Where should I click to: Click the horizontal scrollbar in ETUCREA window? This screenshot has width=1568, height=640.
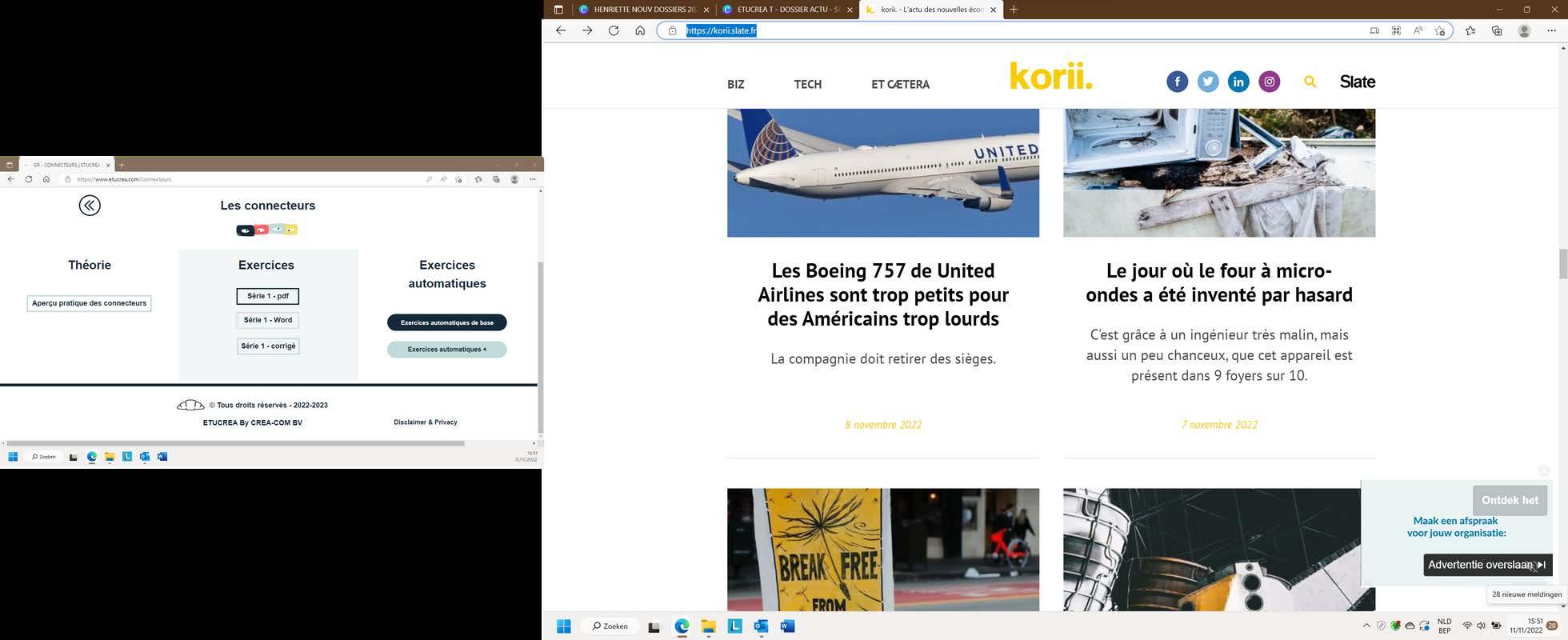click(235, 443)
